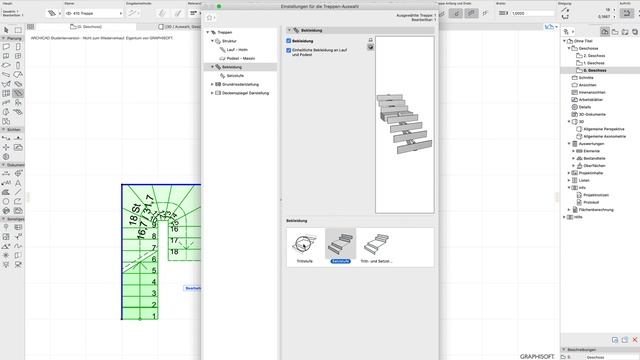Select the Door tool in toolbox

(18, 47)
